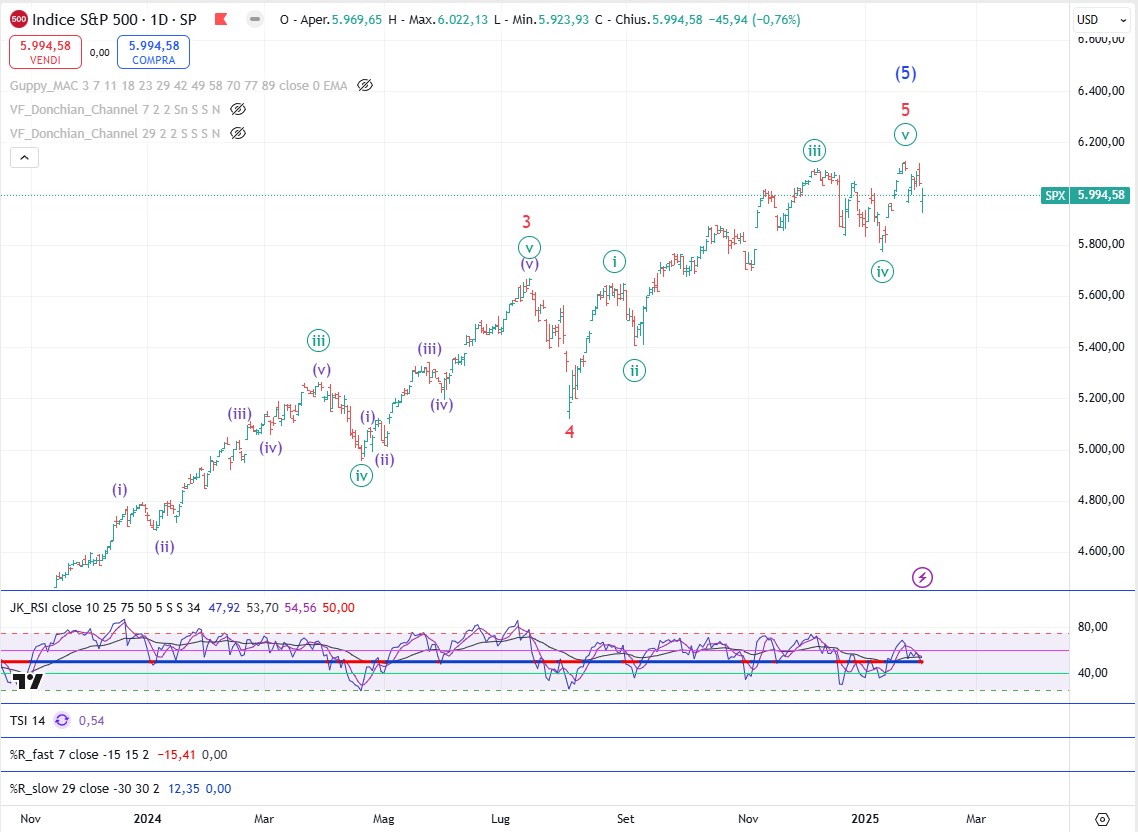Image resolution: width=1138 pixels, height=832 pixels.
Task: Click the 5.000,00 price axis label
Action: tap(1101, 449)
